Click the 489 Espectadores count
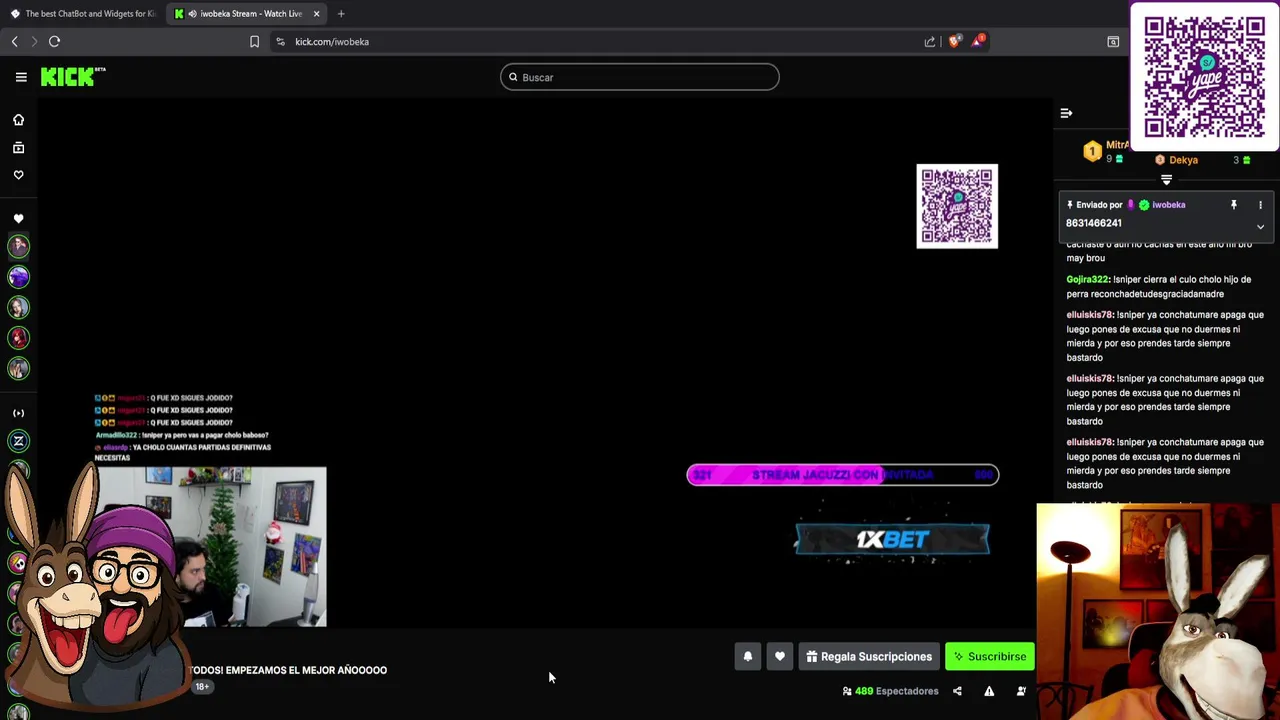This screenshot has width=1280, height=720. pos(890,691)
